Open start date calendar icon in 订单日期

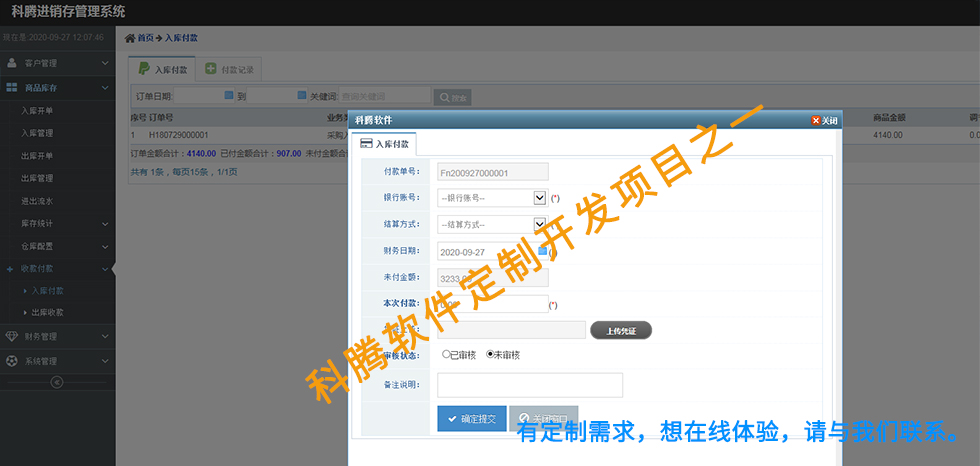tap(229, 96)
